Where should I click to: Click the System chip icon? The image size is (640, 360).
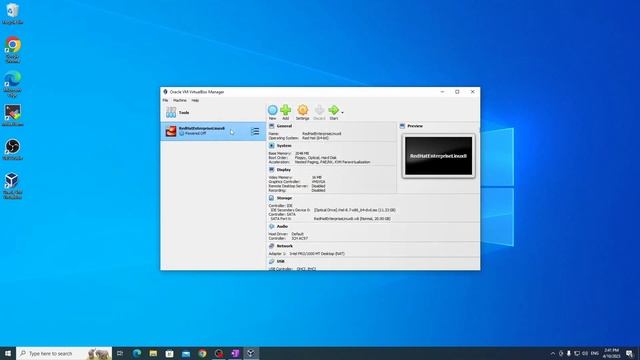pyautogui.click(x=272, y=146)
